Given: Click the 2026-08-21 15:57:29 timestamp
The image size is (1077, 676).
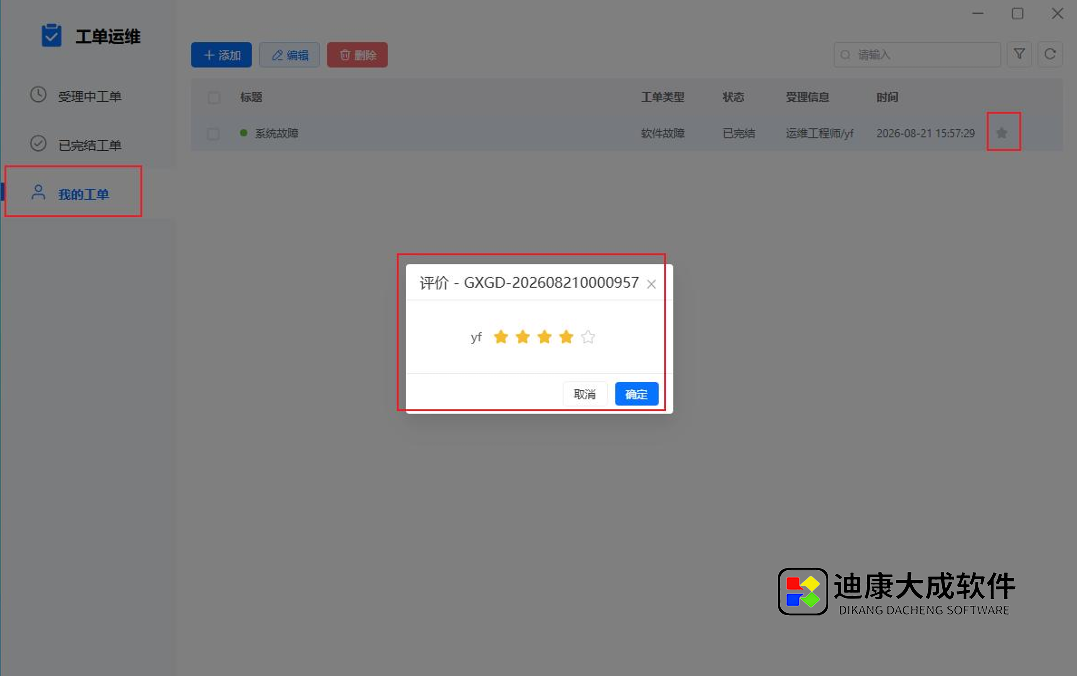Looking at the screenshot, I should [925, 133].
